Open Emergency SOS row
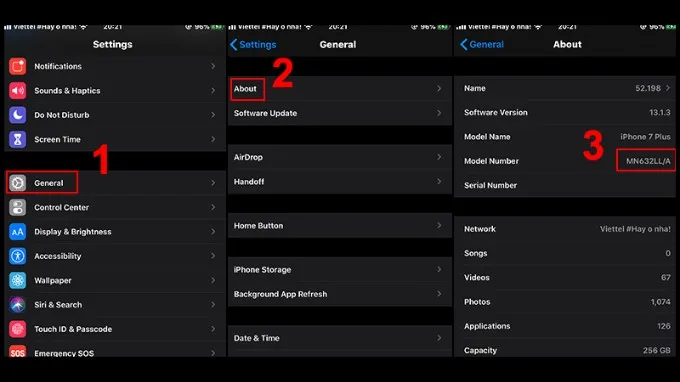The height and width of the screenshot is (382, 680). 115,349
